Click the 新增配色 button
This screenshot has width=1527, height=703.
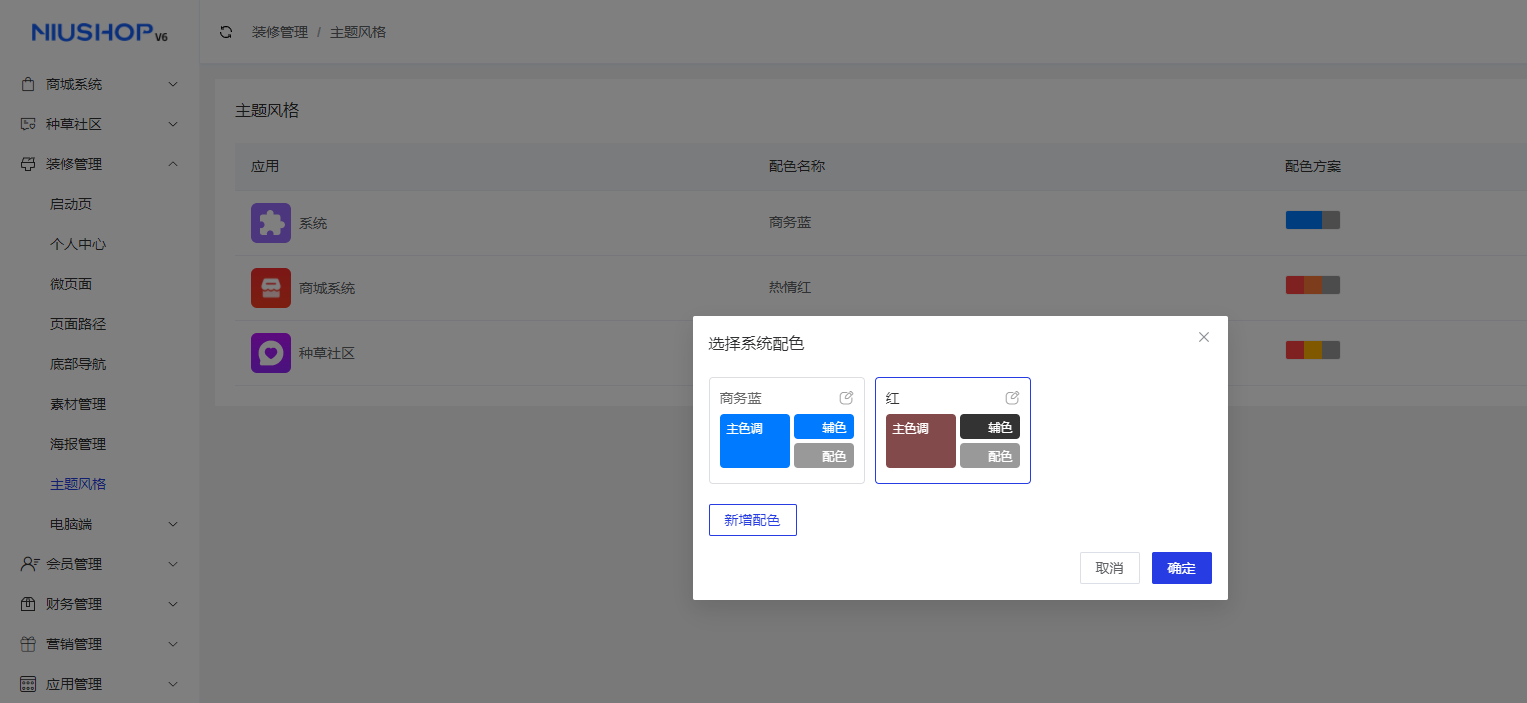tap(753, 520)
